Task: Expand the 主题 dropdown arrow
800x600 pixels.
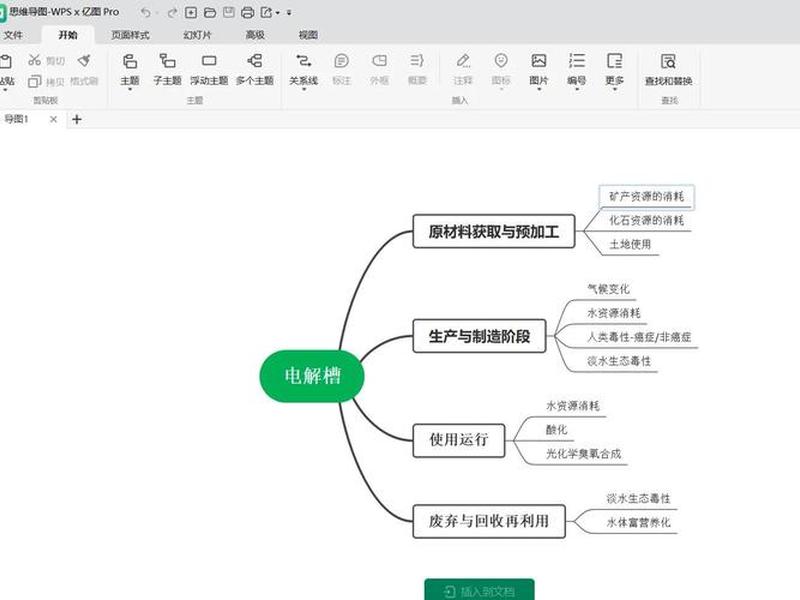Action: (130, 90)
